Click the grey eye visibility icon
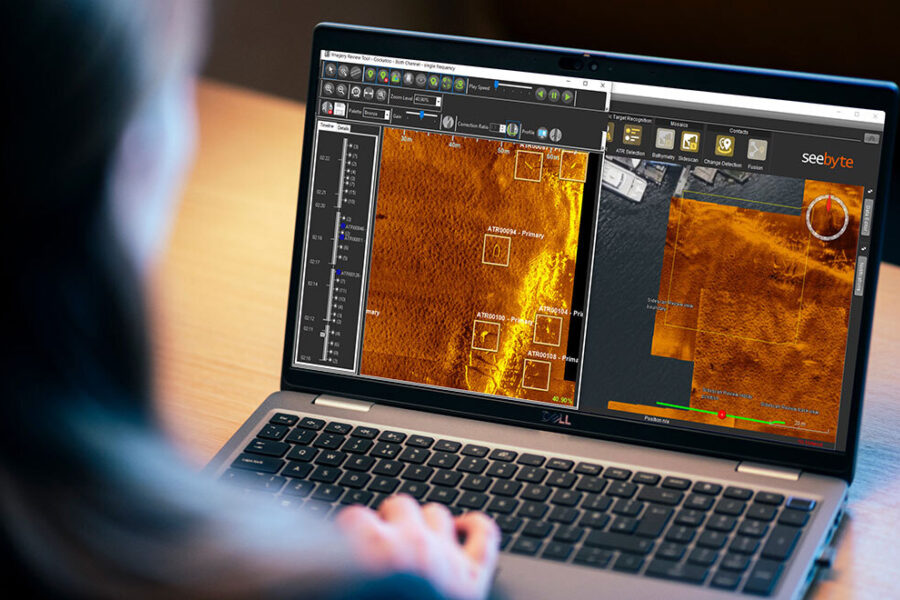 tap(421, 80)
